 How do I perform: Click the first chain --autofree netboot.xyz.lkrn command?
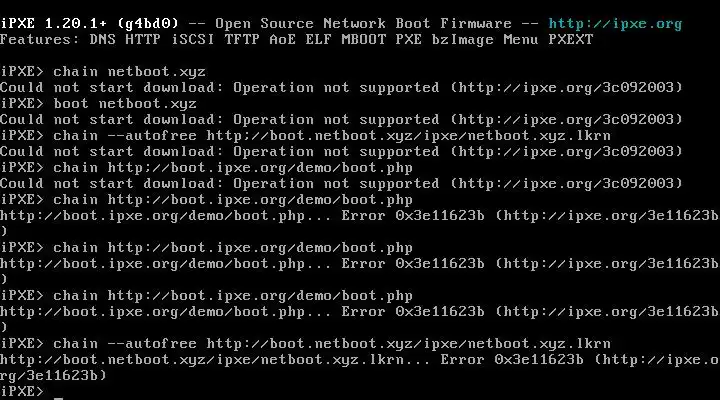[x=332, y=136]
